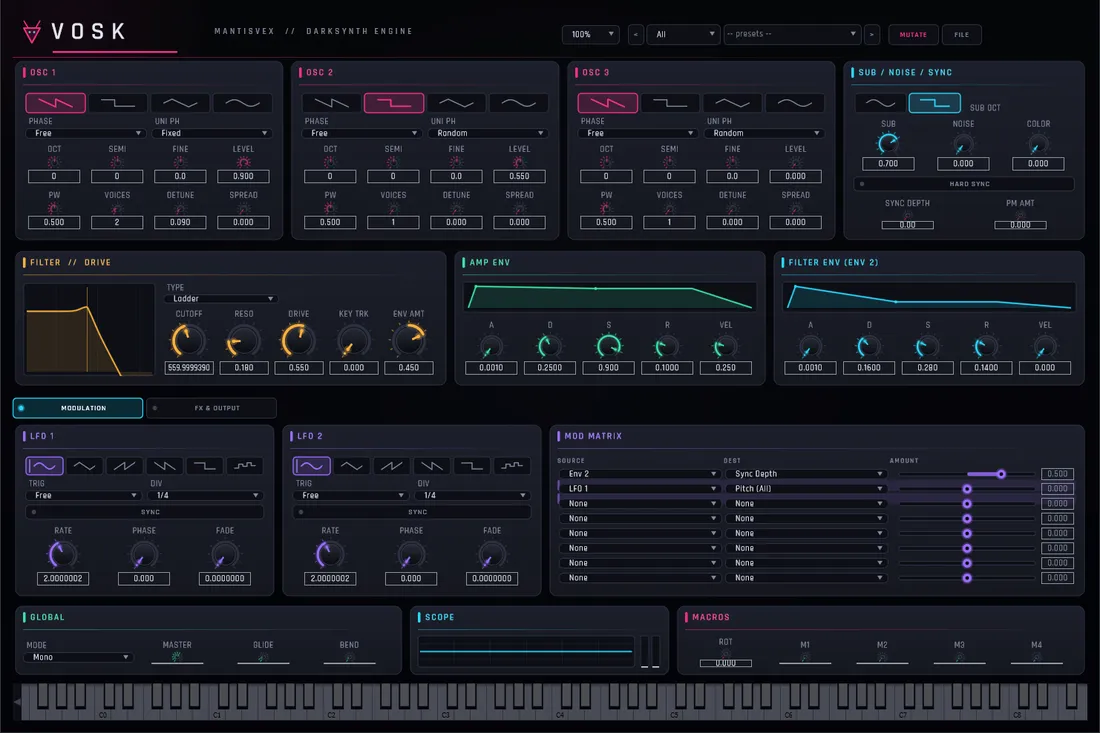Select the square waveform for OSC 2
This screenshot has width=1100, height=733.
(394, 103)
